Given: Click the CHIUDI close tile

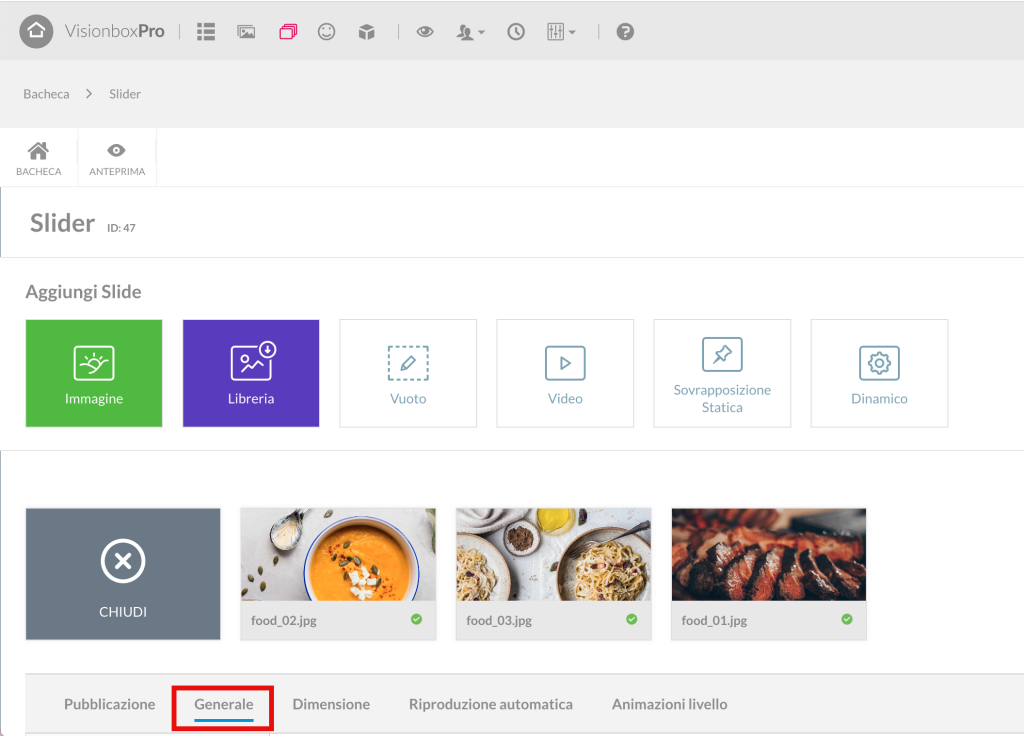Looking at the screenshot, I should (123, 574).
